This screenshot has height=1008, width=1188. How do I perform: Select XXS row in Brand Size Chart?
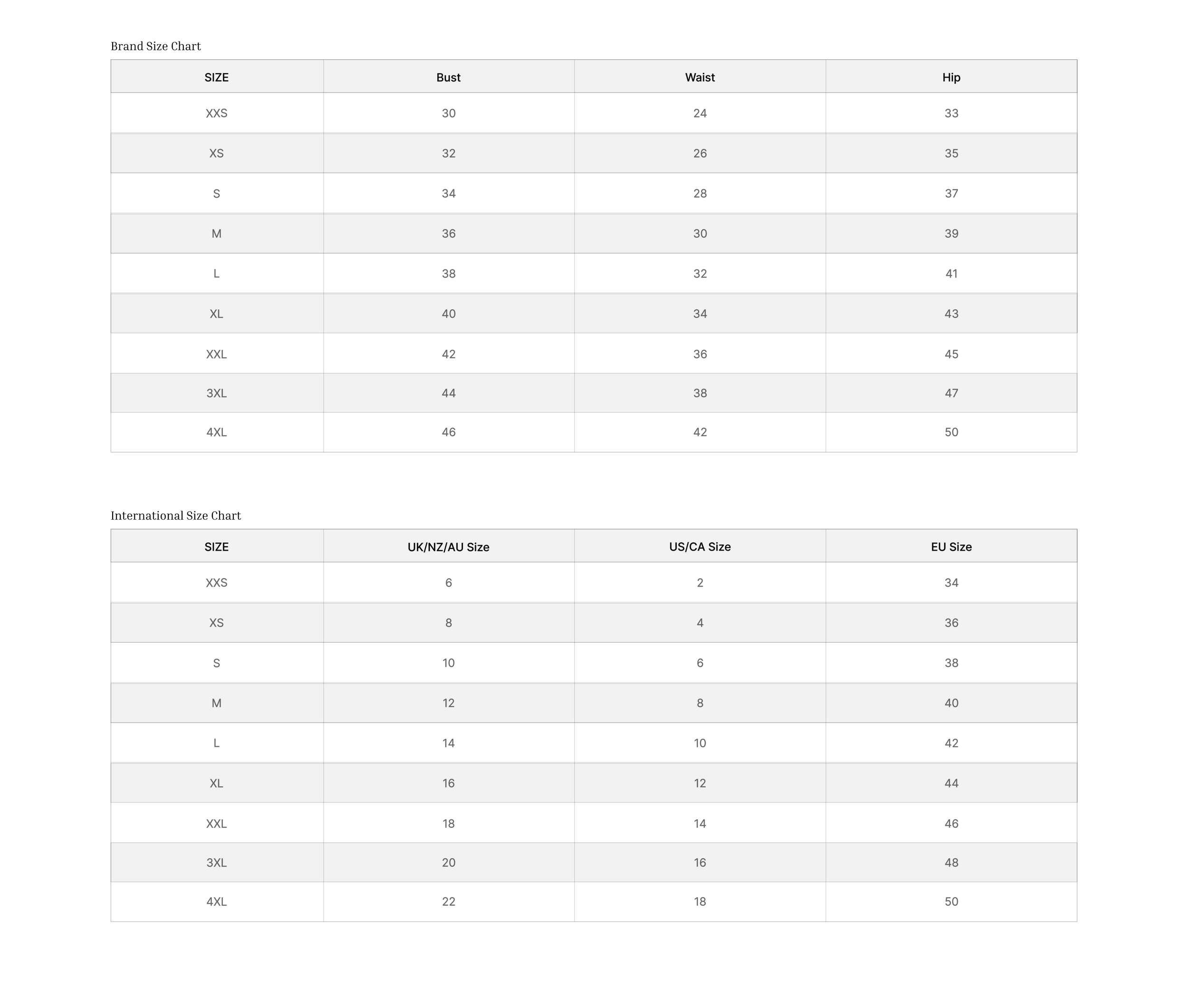(594, 113)
